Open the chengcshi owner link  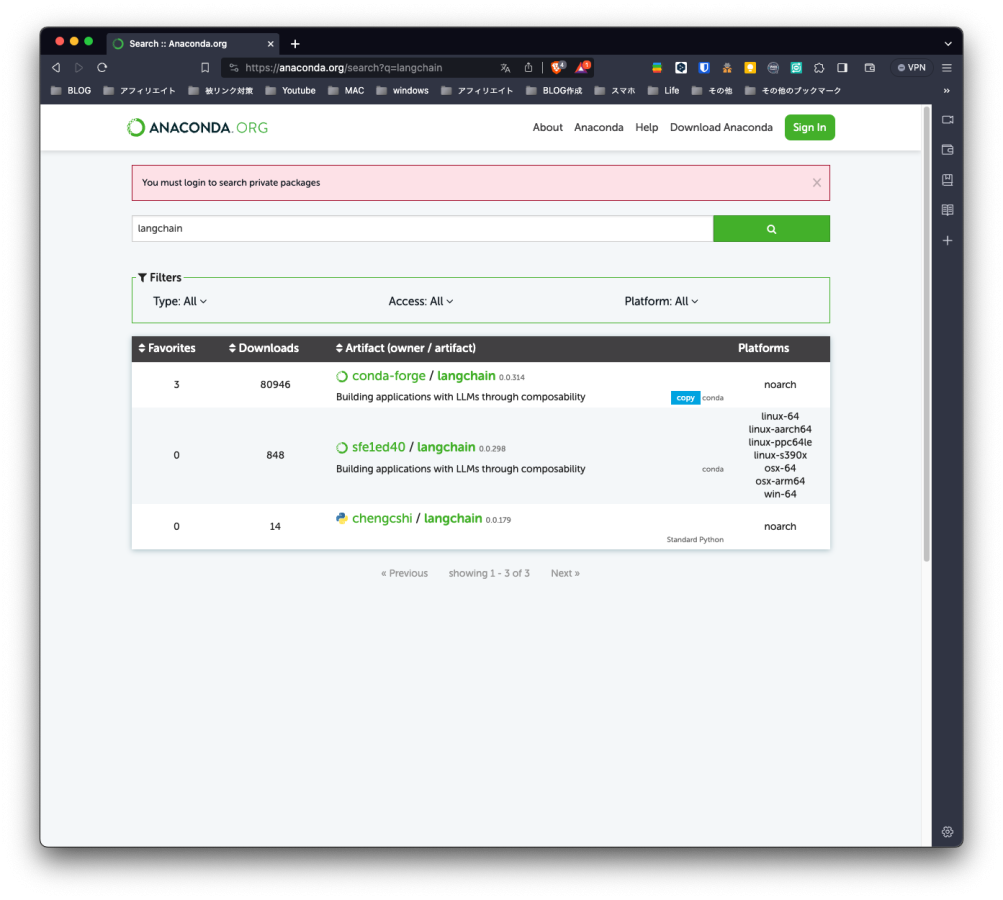tap(382, 518)
